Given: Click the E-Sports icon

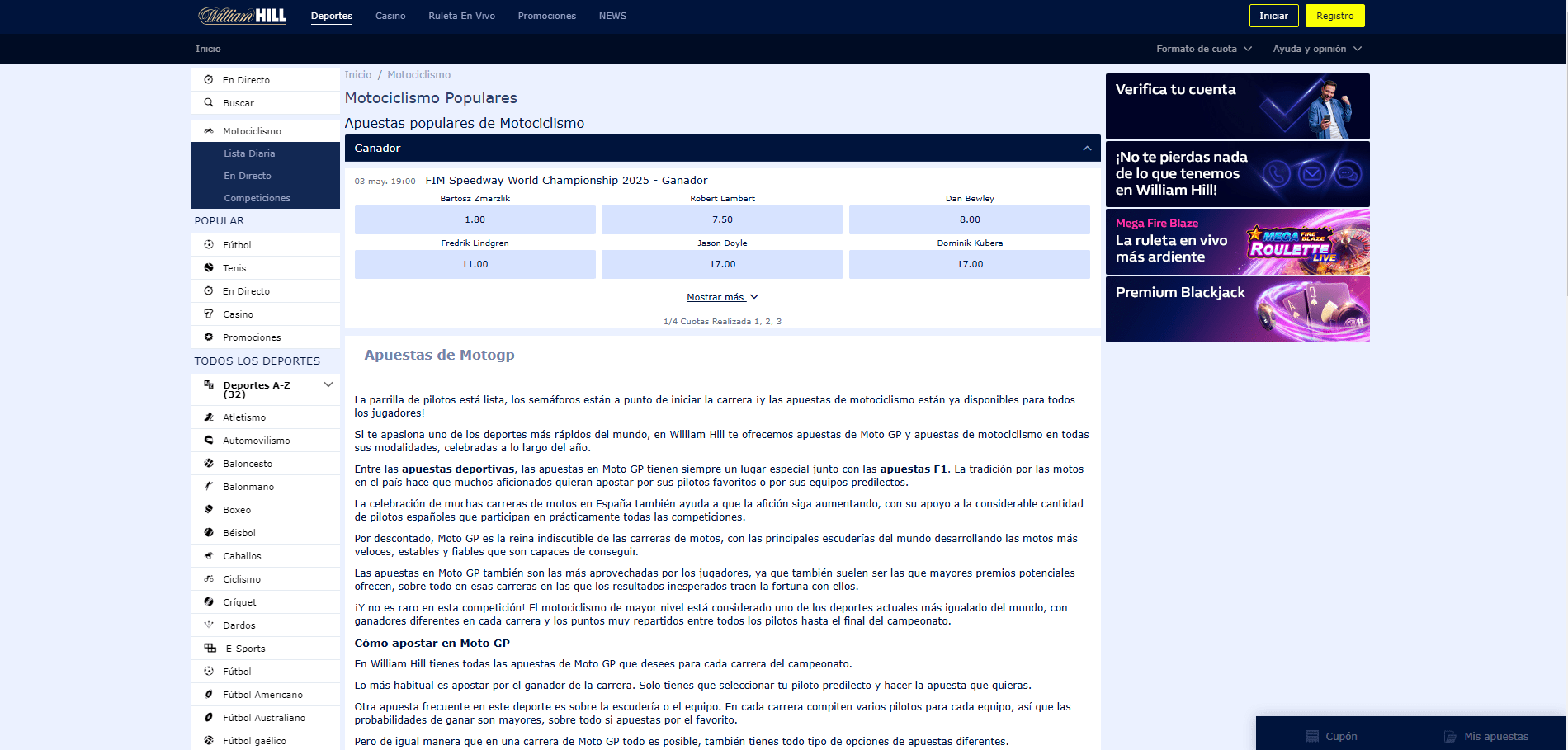Looking at the screenshot, I should point(210,649).
